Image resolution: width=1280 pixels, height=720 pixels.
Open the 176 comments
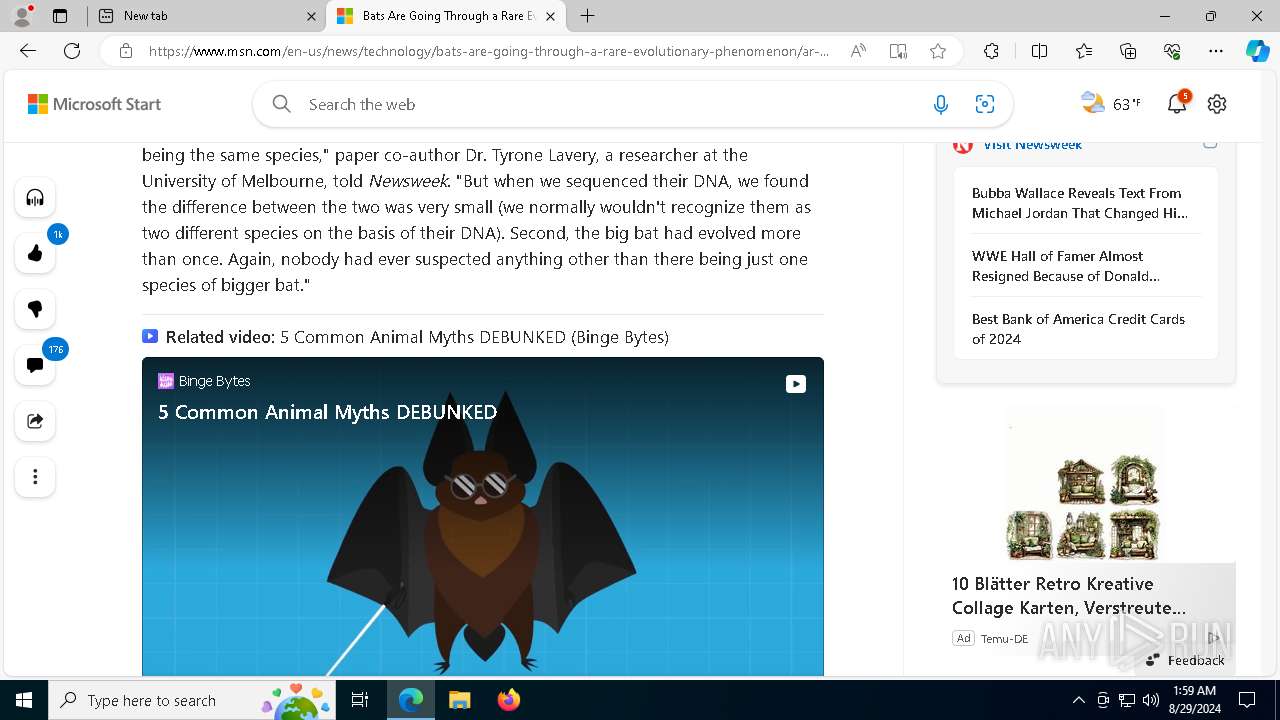(x=35, y=365)
